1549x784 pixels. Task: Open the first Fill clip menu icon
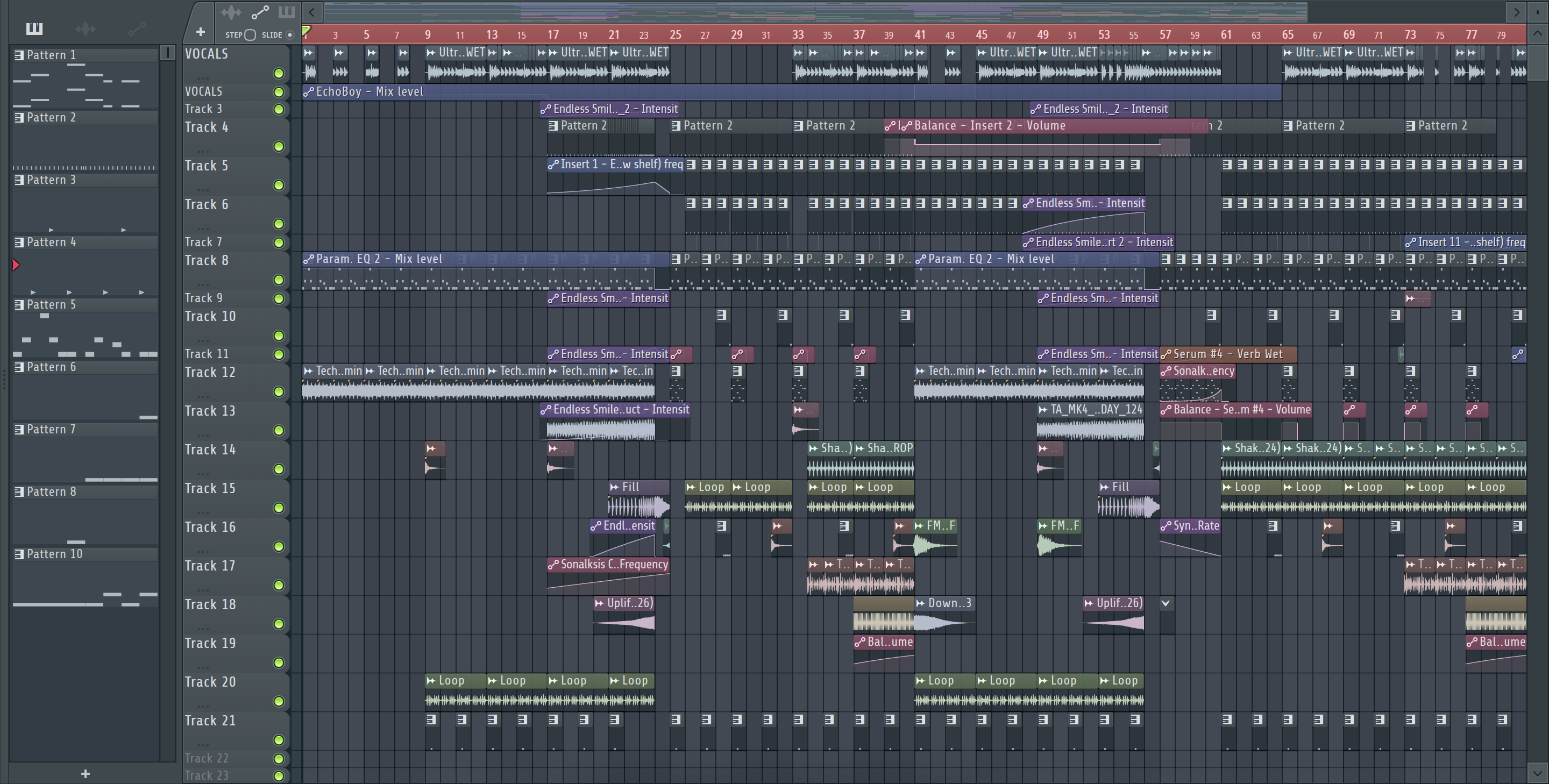coord(614,487)
